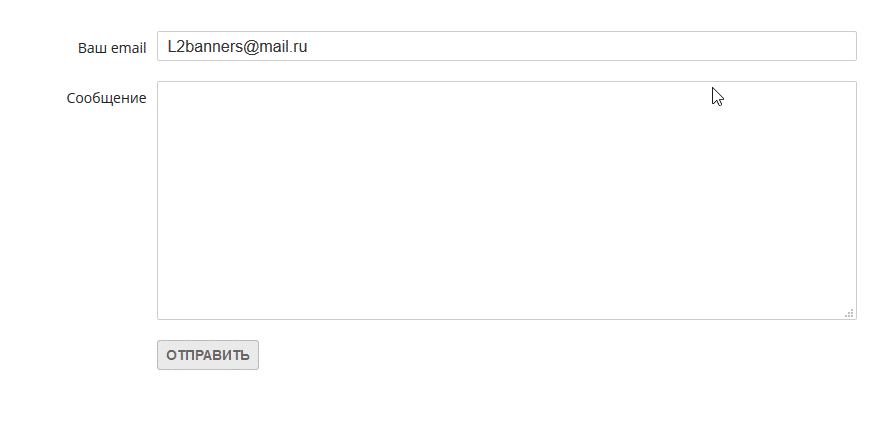This screenshot has height=432, width=877.
Task: Grab the message box resize grip icon
Action: click(849, 313)
